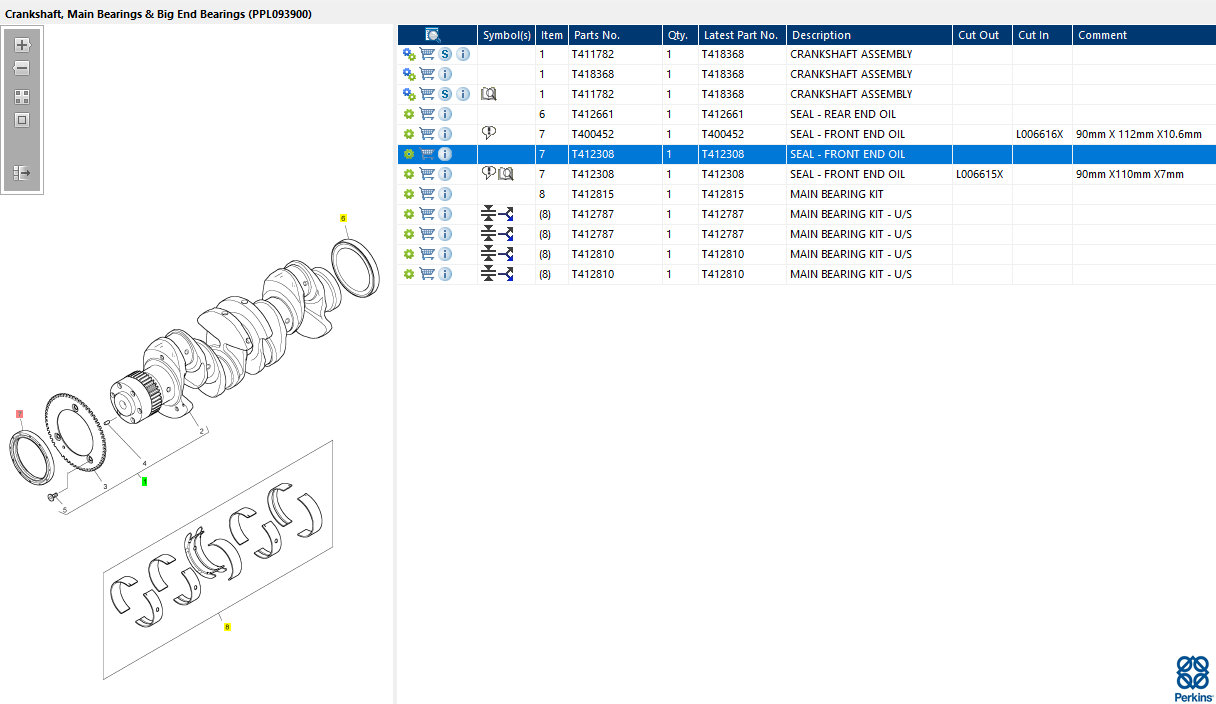Click green gear icon in T400452 row
The width and height of the screenshot is (1216, 704).
(409, 134)
